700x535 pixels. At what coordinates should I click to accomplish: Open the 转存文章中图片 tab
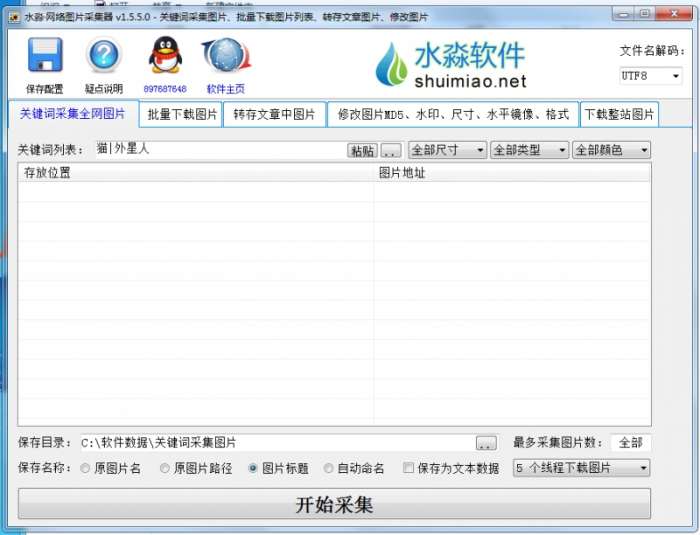[274, 114]
